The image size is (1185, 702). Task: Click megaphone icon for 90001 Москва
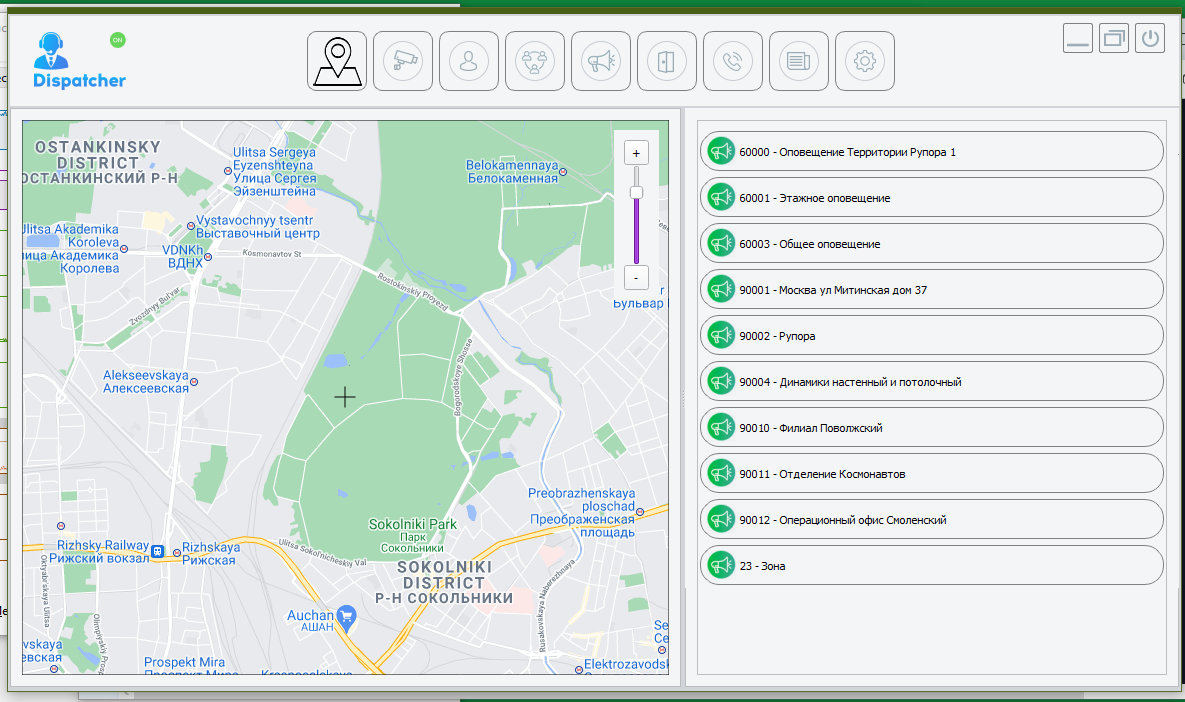click(721, 289)
